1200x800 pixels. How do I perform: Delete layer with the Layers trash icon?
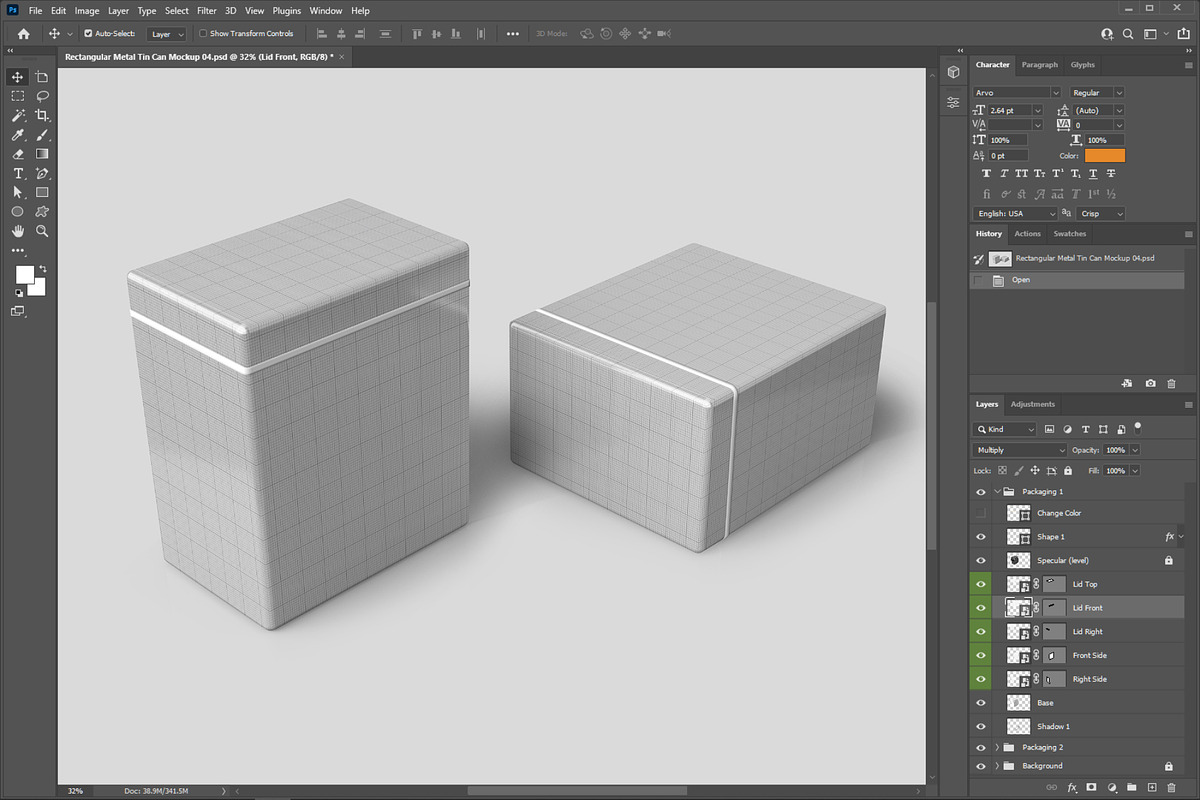[1171, 788]
